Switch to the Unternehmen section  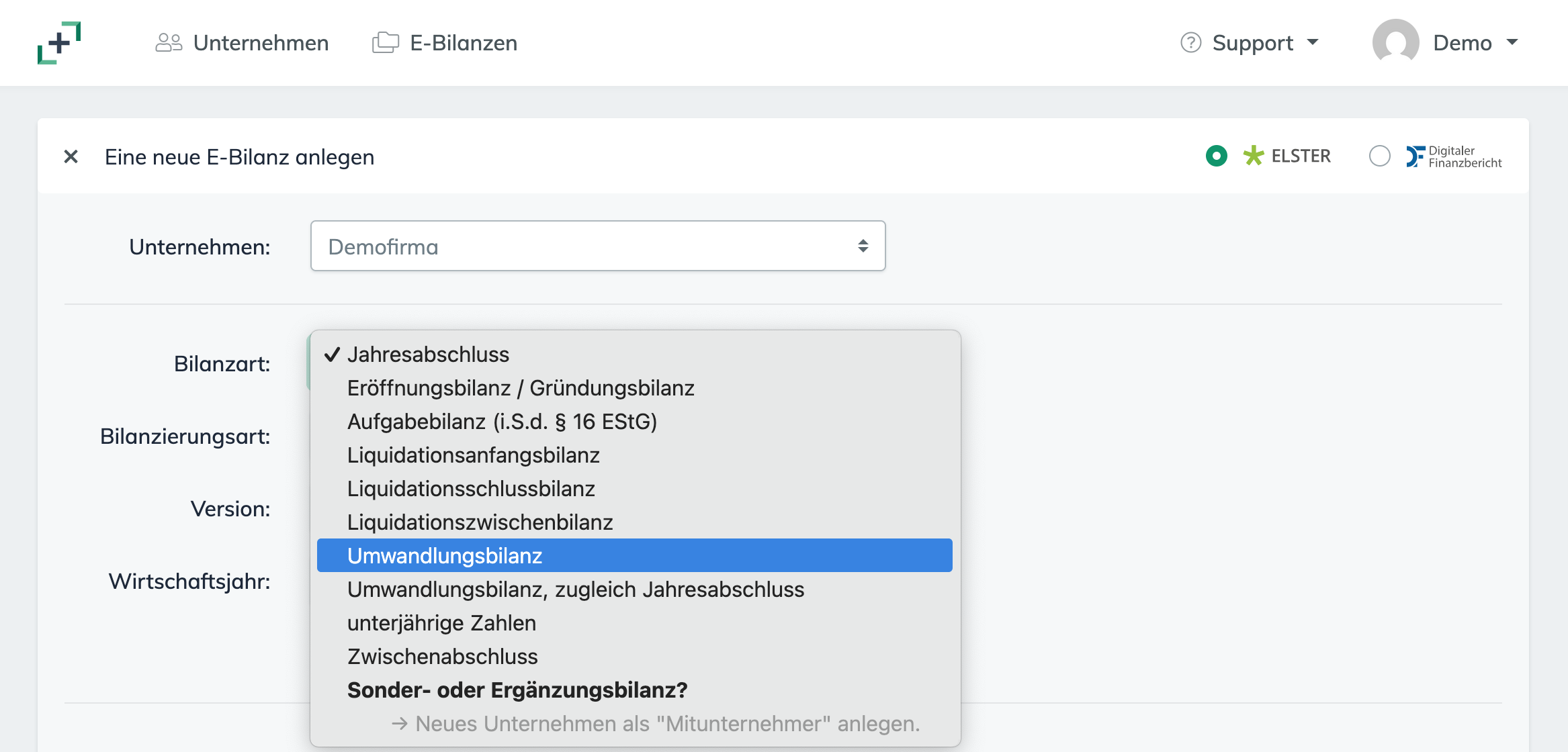click(261, 42)
